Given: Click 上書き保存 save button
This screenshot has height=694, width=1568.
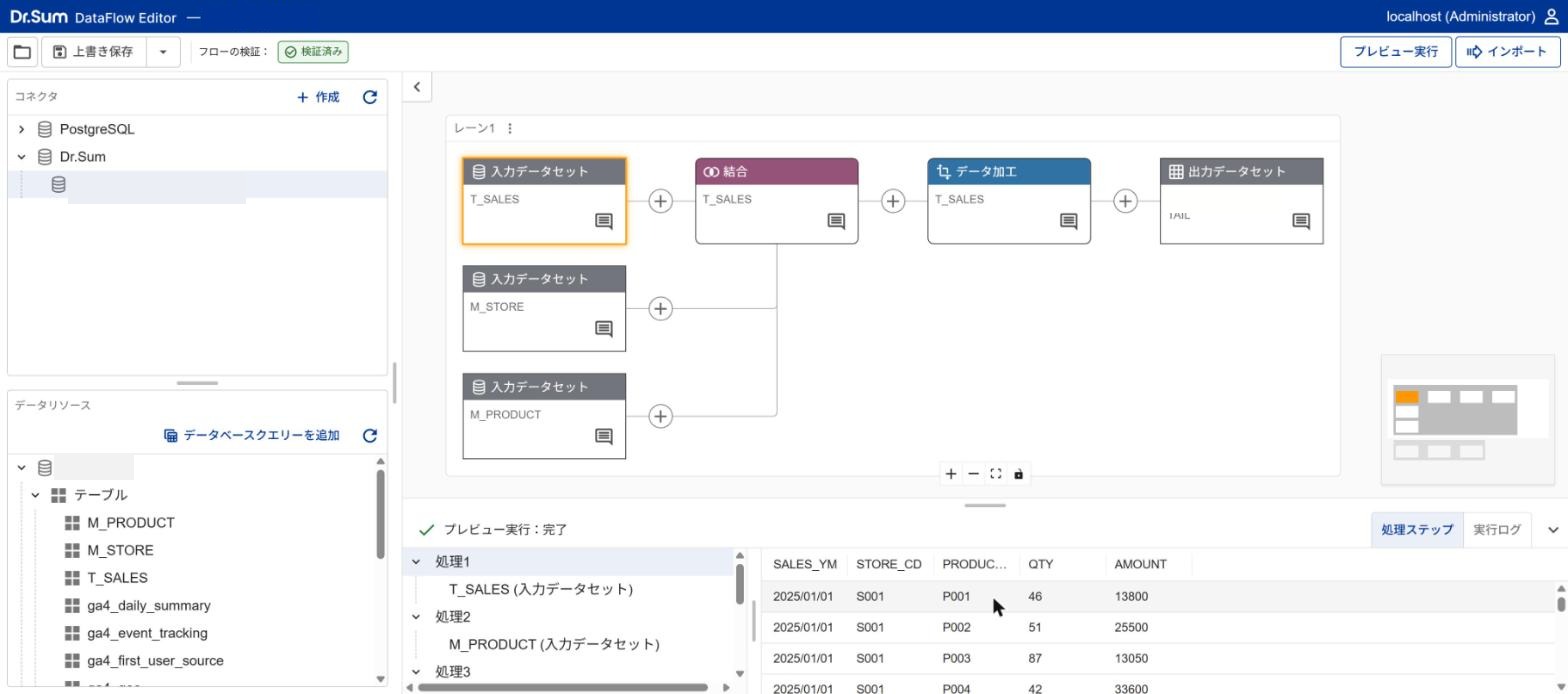Looking at the screenshot, I should pos(94,52).
